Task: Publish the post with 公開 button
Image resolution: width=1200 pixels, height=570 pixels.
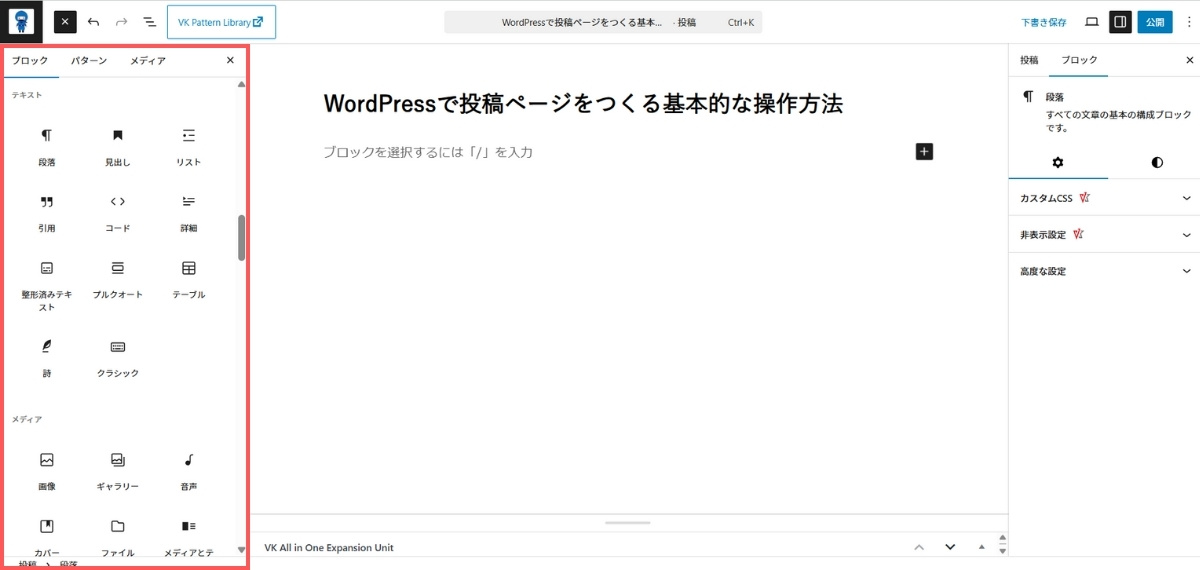Action: point(1155,22)
